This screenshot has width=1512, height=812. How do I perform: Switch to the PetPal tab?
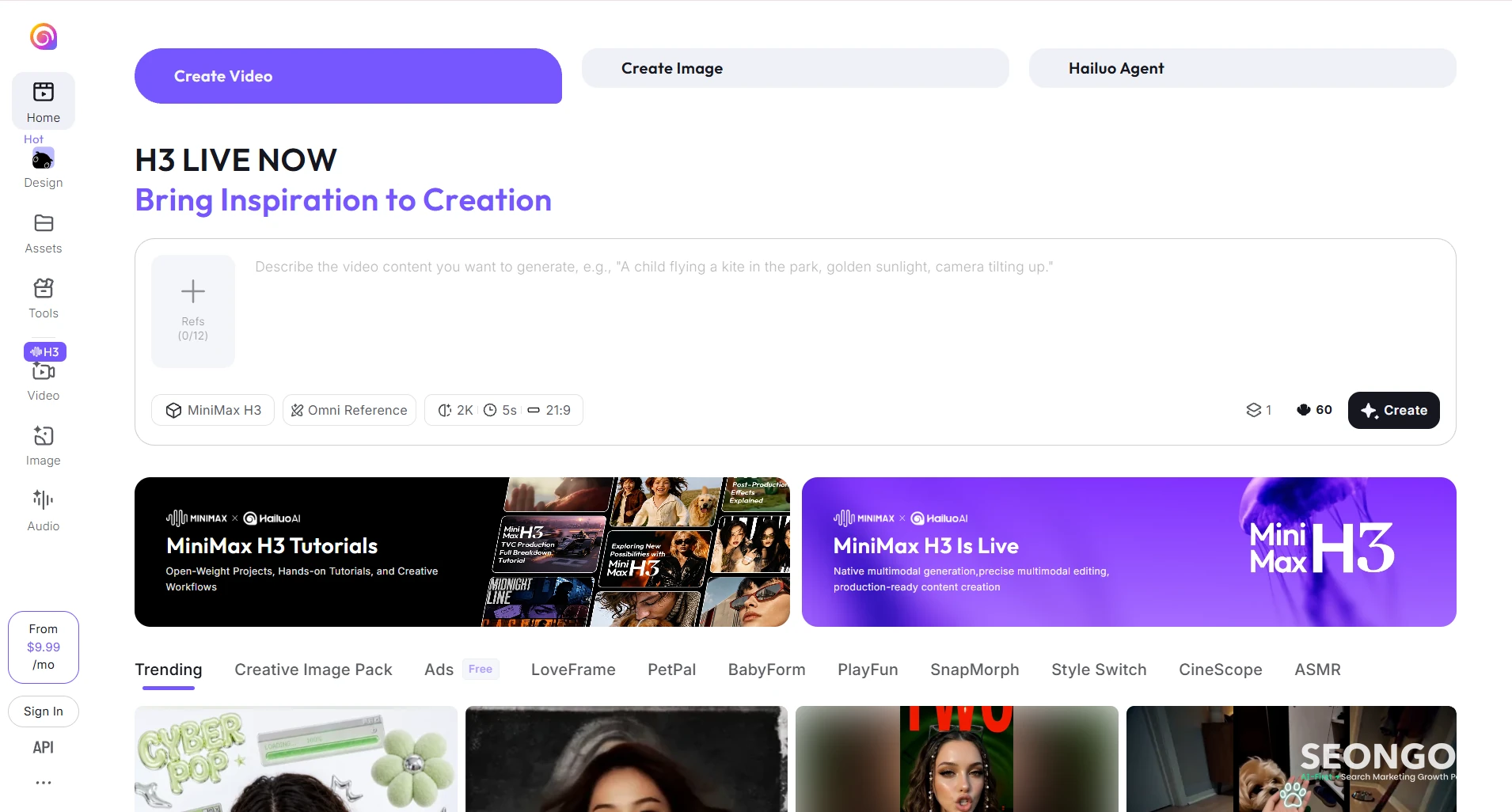tap(672, 670)
